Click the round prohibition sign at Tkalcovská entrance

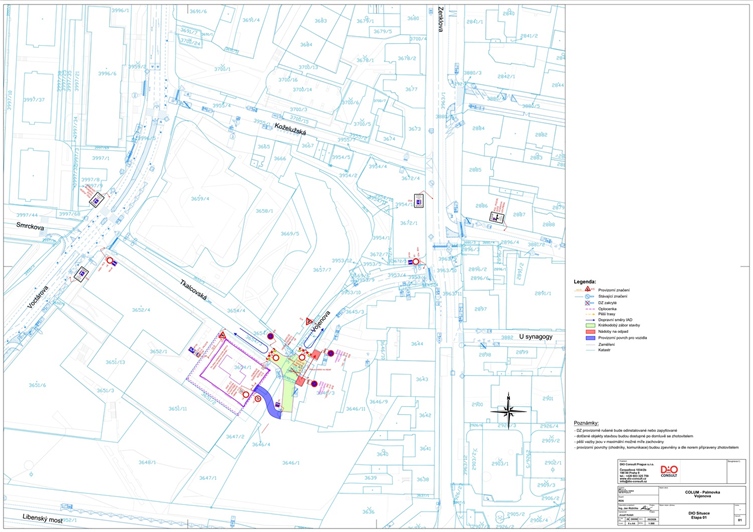pos(110,261)
